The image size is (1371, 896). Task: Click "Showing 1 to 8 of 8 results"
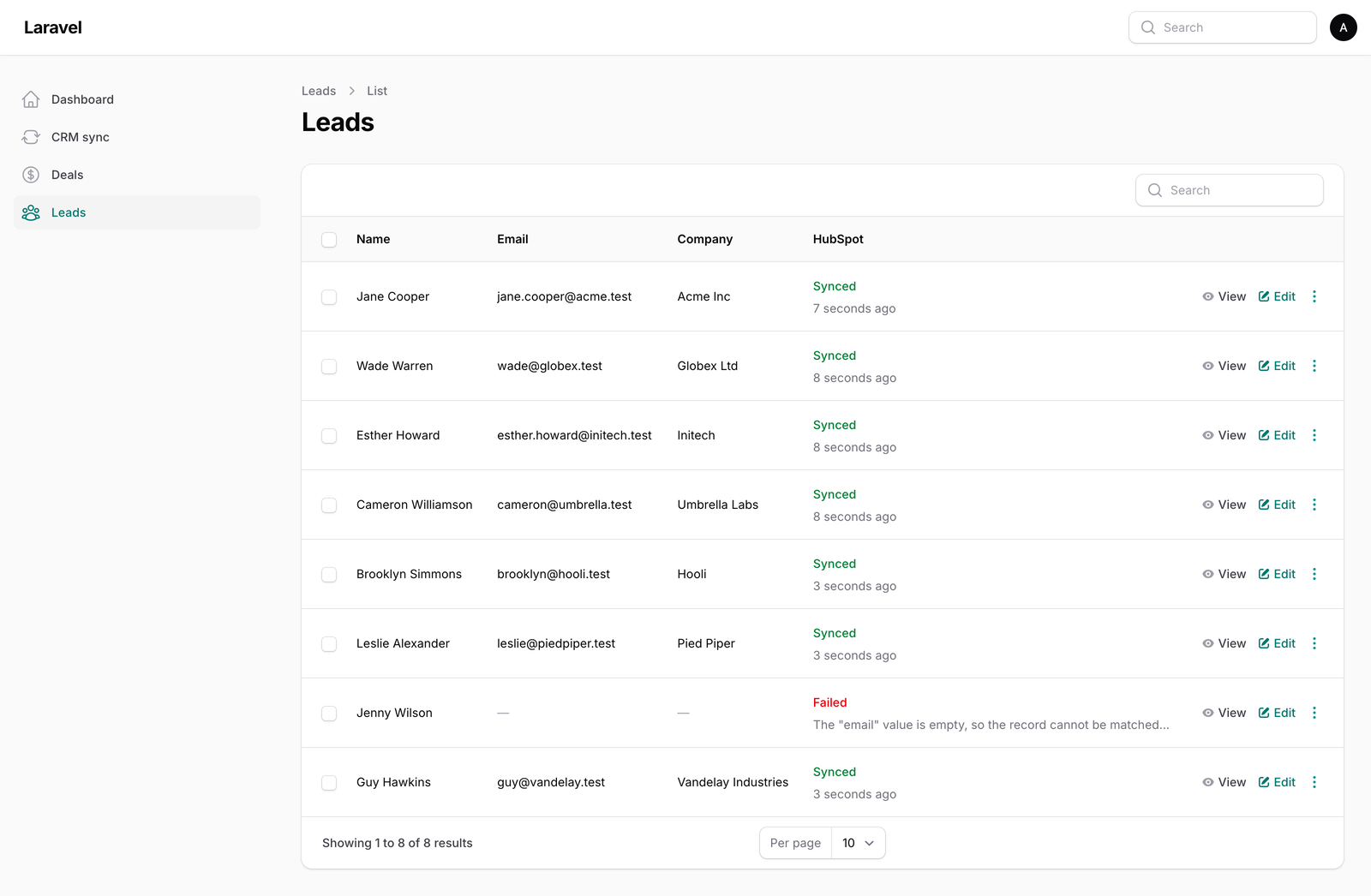point(398,843)
